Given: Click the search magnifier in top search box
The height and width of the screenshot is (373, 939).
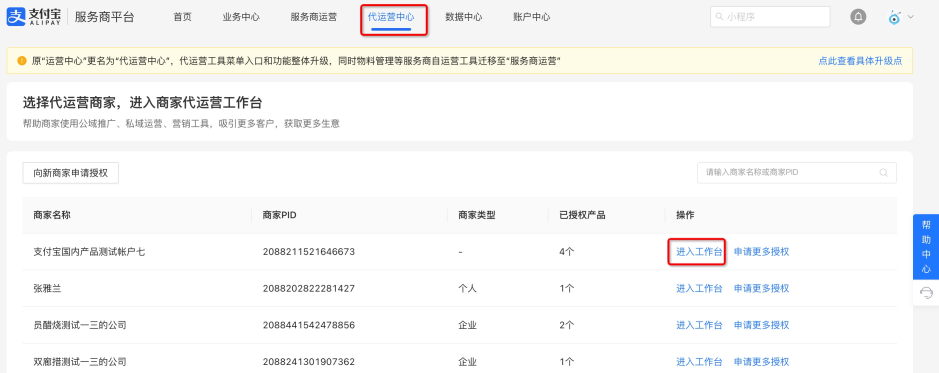Looking at the screenshot, I should pos(719,17).
